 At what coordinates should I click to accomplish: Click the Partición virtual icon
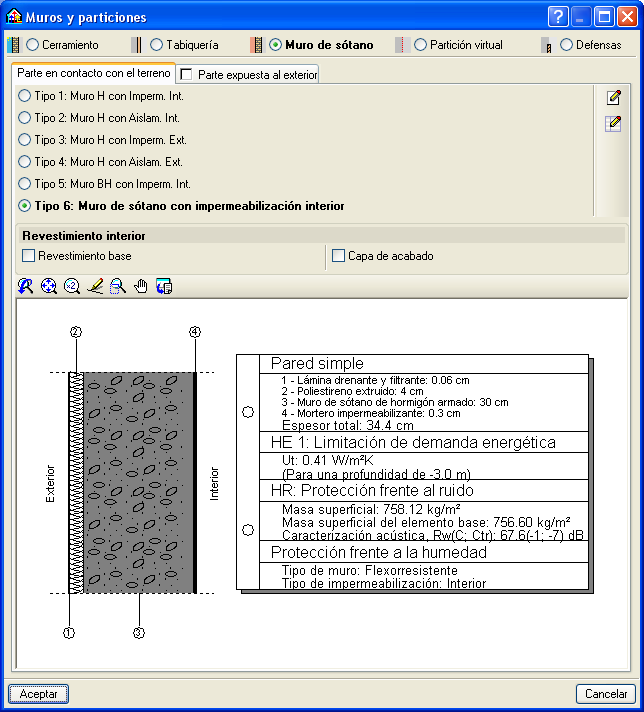point(400,45)
